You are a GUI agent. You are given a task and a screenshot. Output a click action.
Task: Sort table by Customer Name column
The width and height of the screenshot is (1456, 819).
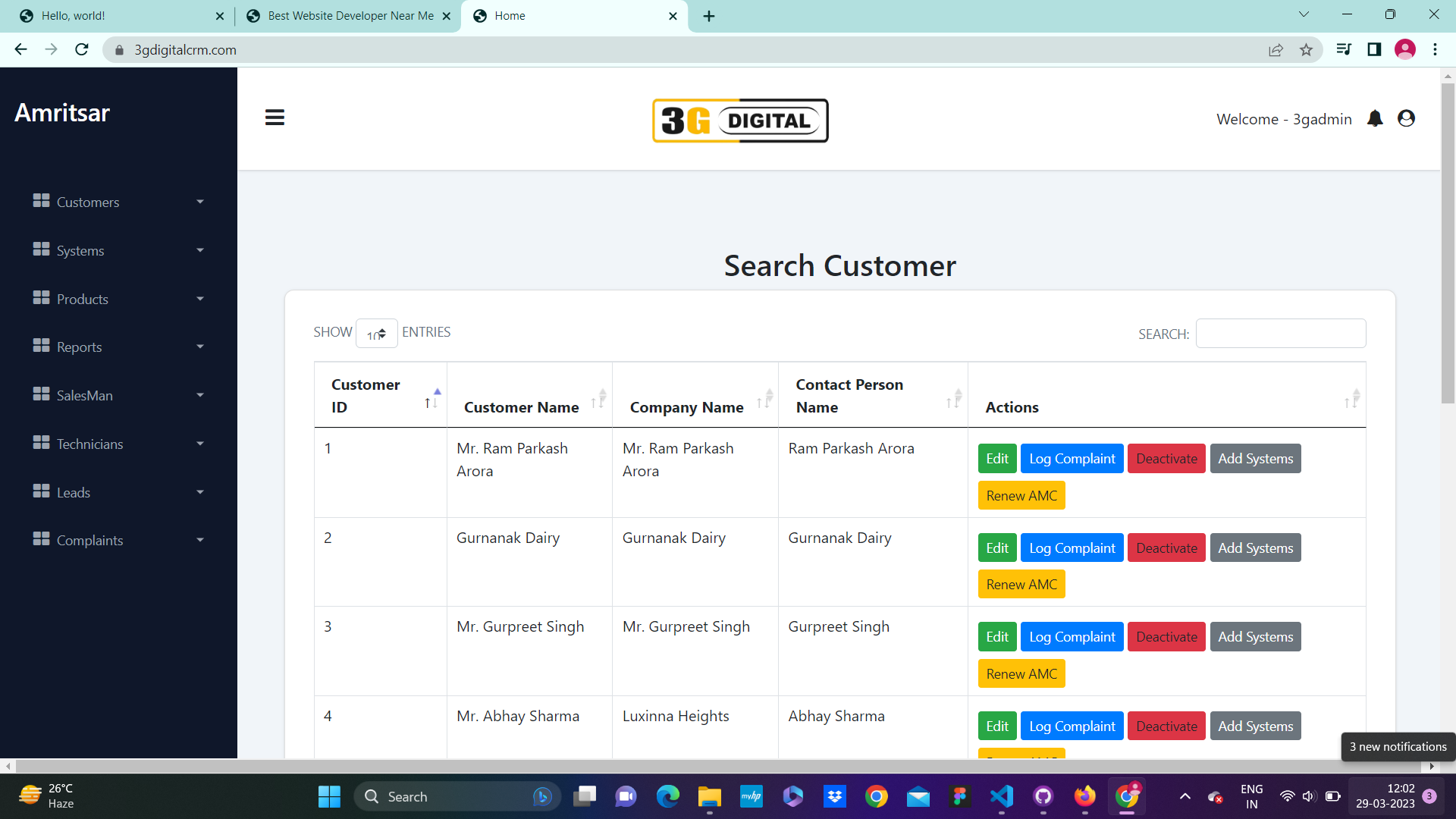(x=529, y=395)
